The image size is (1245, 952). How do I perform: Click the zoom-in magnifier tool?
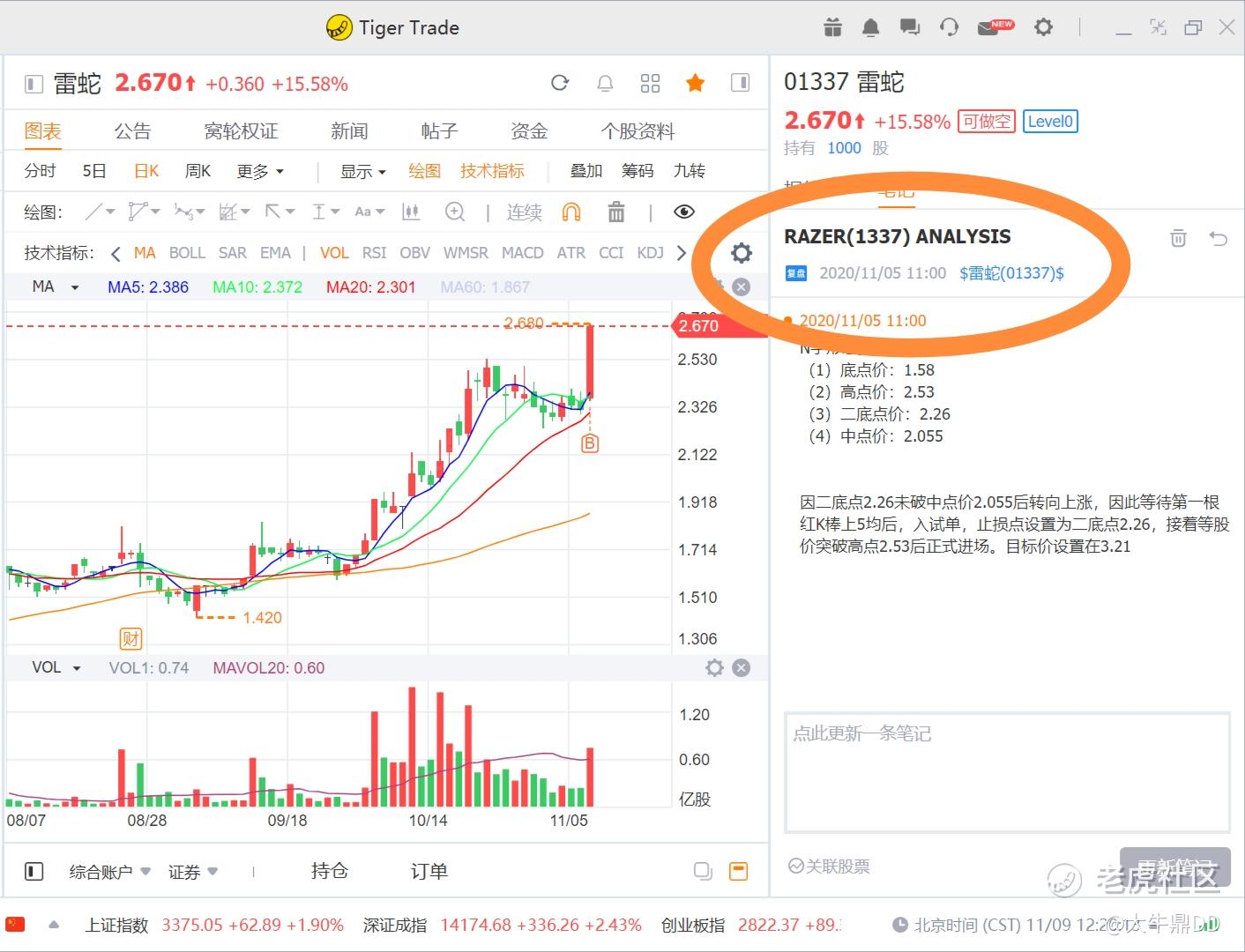click(x=455, y=212)
